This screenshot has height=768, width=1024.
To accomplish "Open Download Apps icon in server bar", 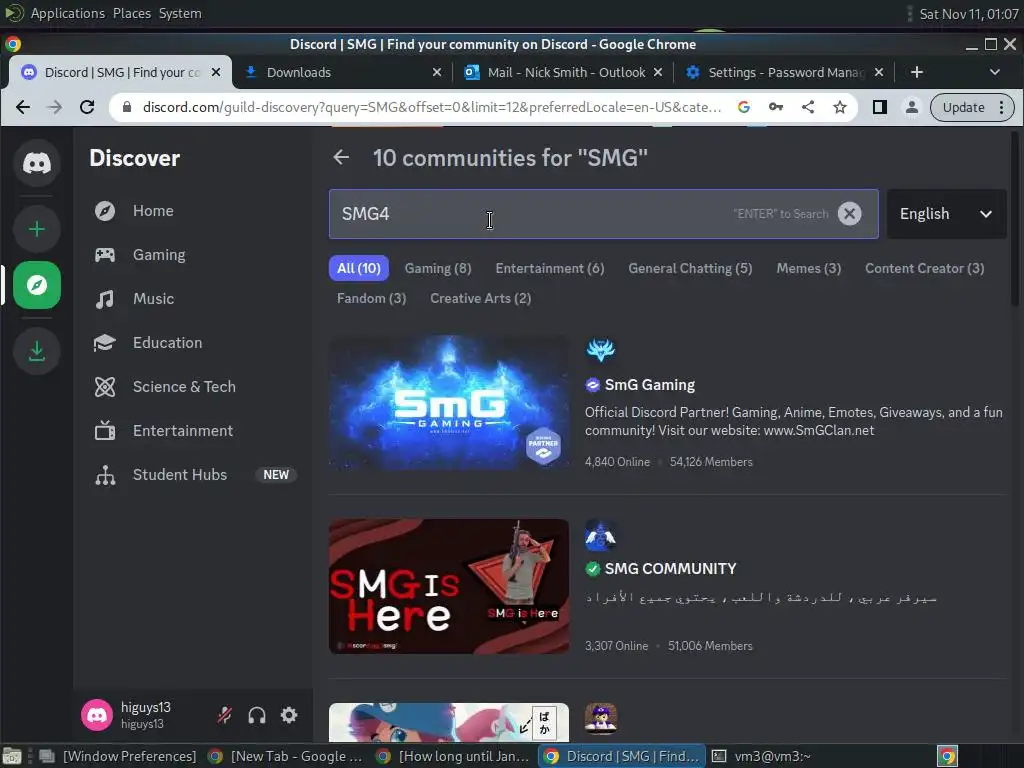I will (x=37, y=351).
